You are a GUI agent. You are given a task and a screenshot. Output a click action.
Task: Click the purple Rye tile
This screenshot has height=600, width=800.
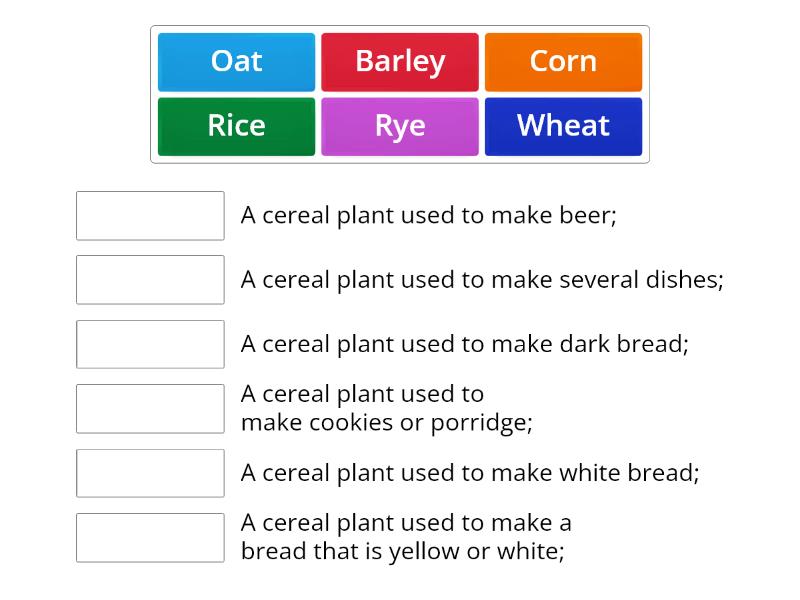(x=400, y=127)
